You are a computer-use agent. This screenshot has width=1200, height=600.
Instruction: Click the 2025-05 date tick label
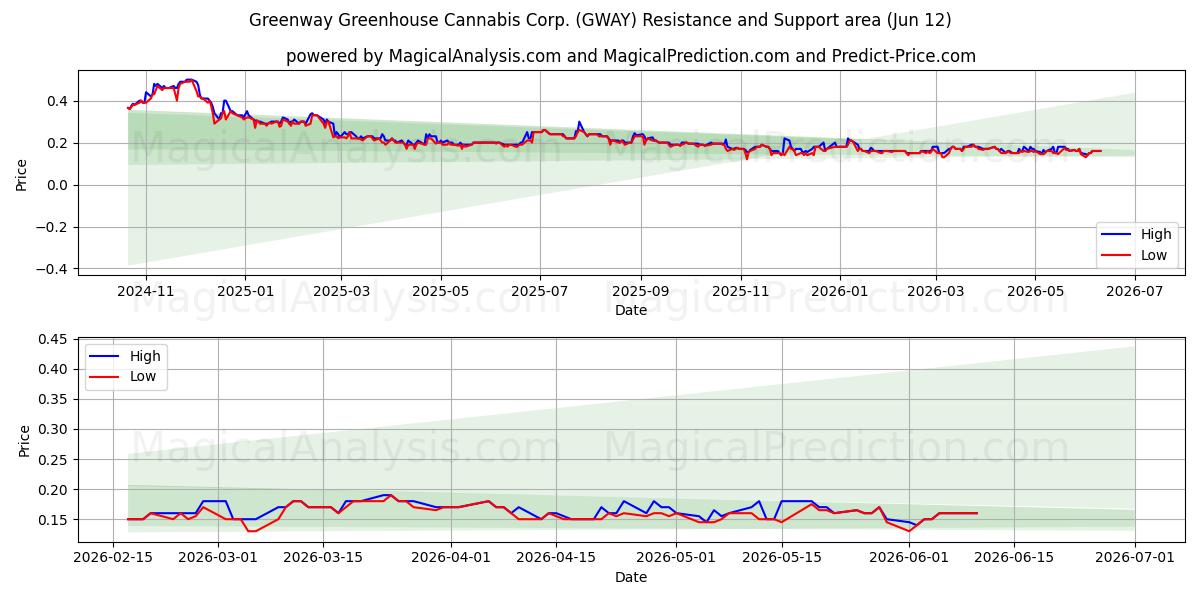tap(440, 291)
